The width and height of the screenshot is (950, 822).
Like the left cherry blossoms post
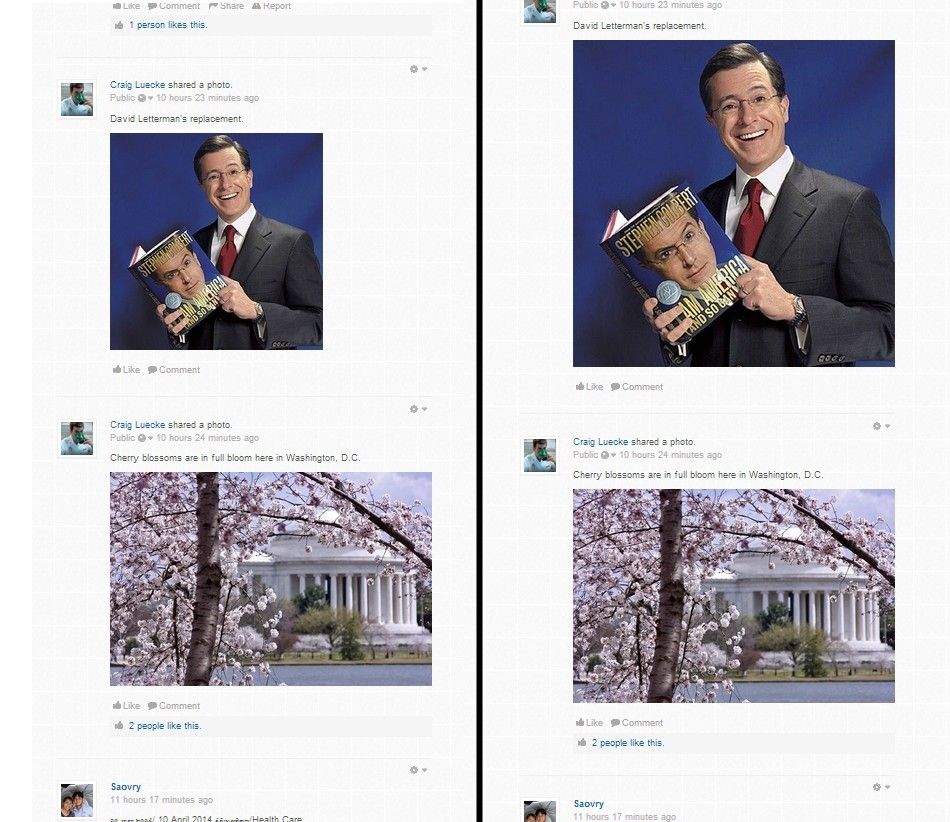126,706
